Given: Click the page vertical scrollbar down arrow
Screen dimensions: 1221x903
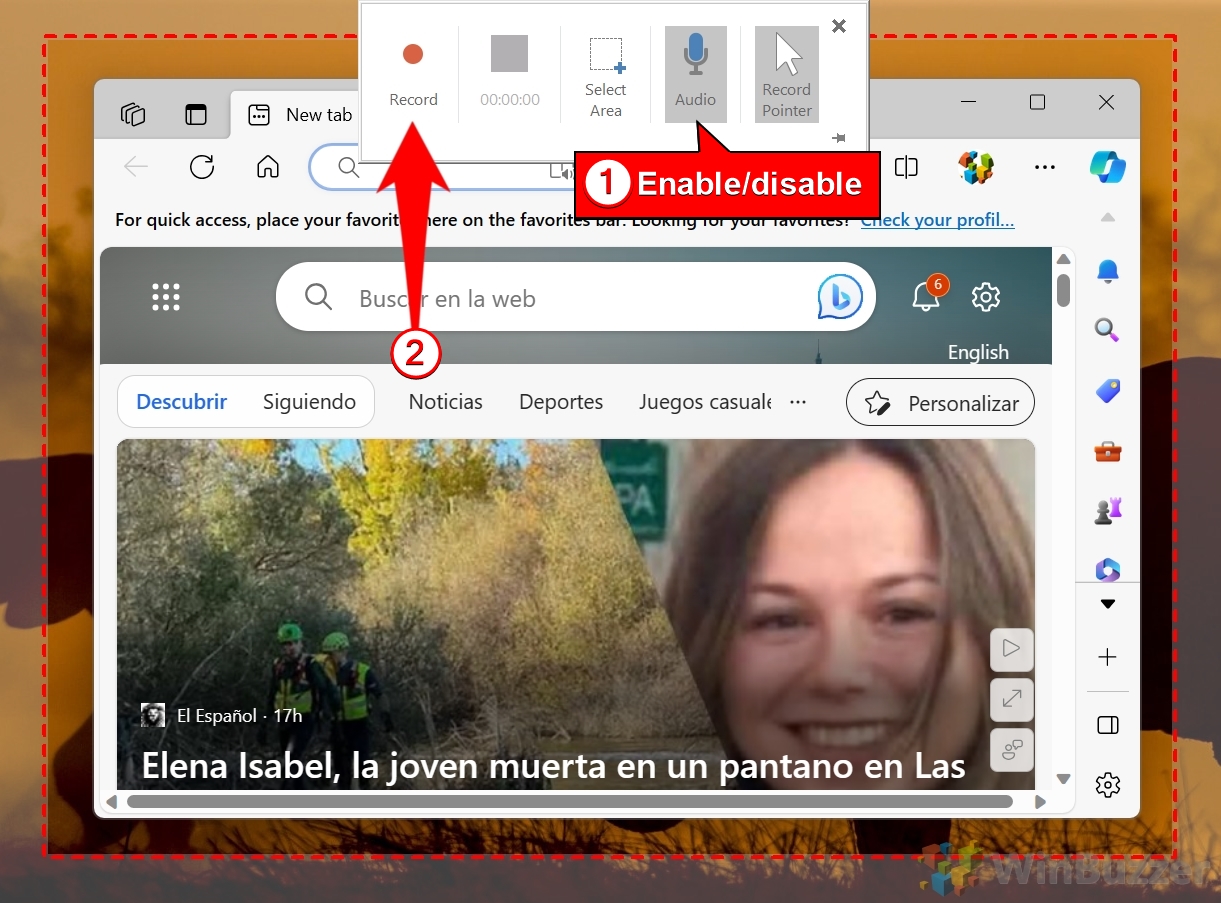Looking at the screenshot, I should coord(1064,779).
